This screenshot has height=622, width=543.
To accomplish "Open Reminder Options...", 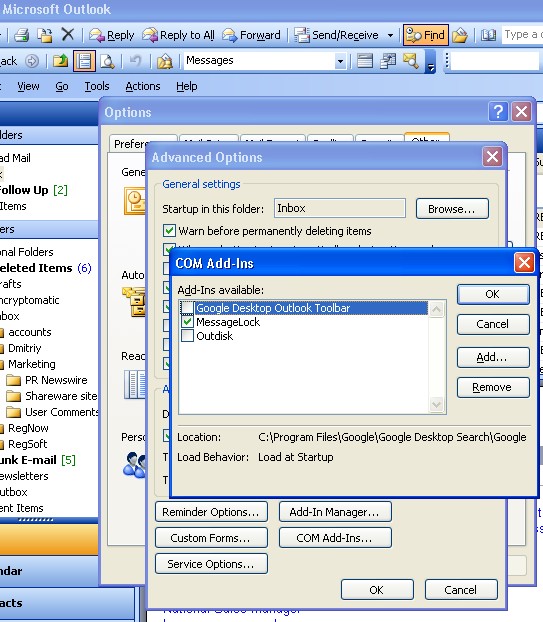I will click(211, 512).
